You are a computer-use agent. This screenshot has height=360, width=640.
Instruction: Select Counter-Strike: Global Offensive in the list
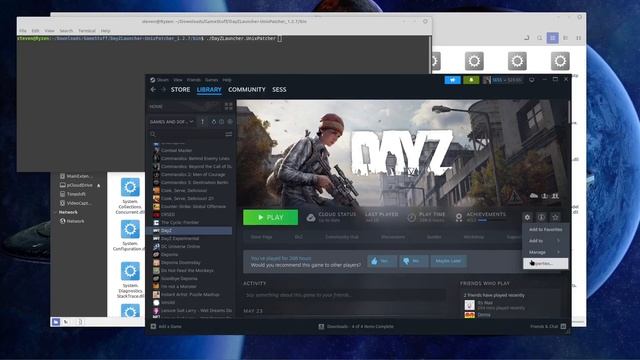point(190,207)
